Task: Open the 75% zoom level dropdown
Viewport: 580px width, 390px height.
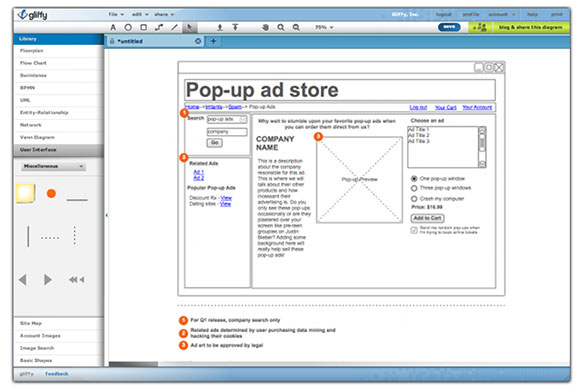Action: pos(324,27)
